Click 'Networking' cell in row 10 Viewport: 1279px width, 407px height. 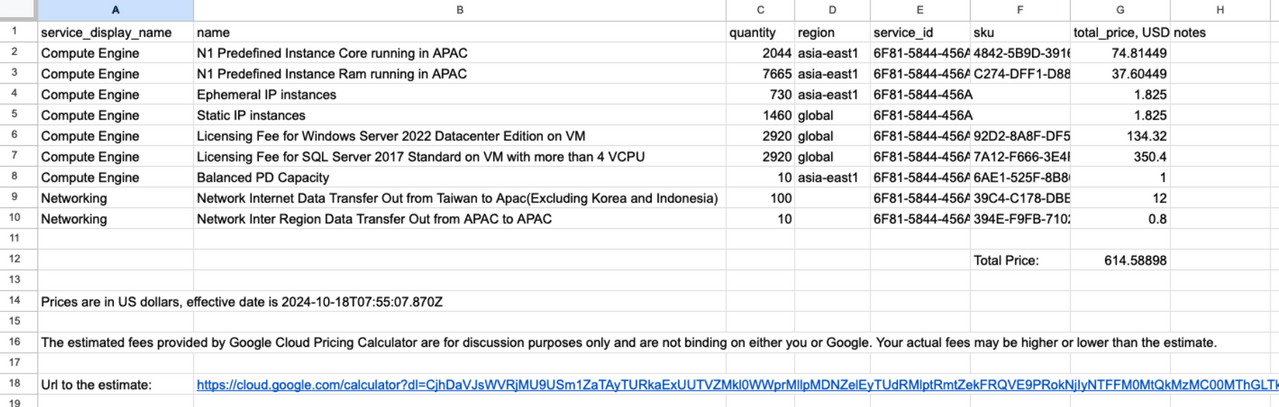tap(115, 219)
